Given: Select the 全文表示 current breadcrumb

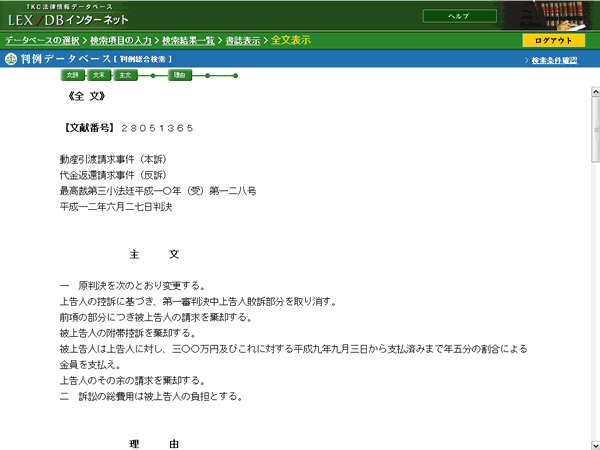Looking at the screenshot, I should click(291, 40).
